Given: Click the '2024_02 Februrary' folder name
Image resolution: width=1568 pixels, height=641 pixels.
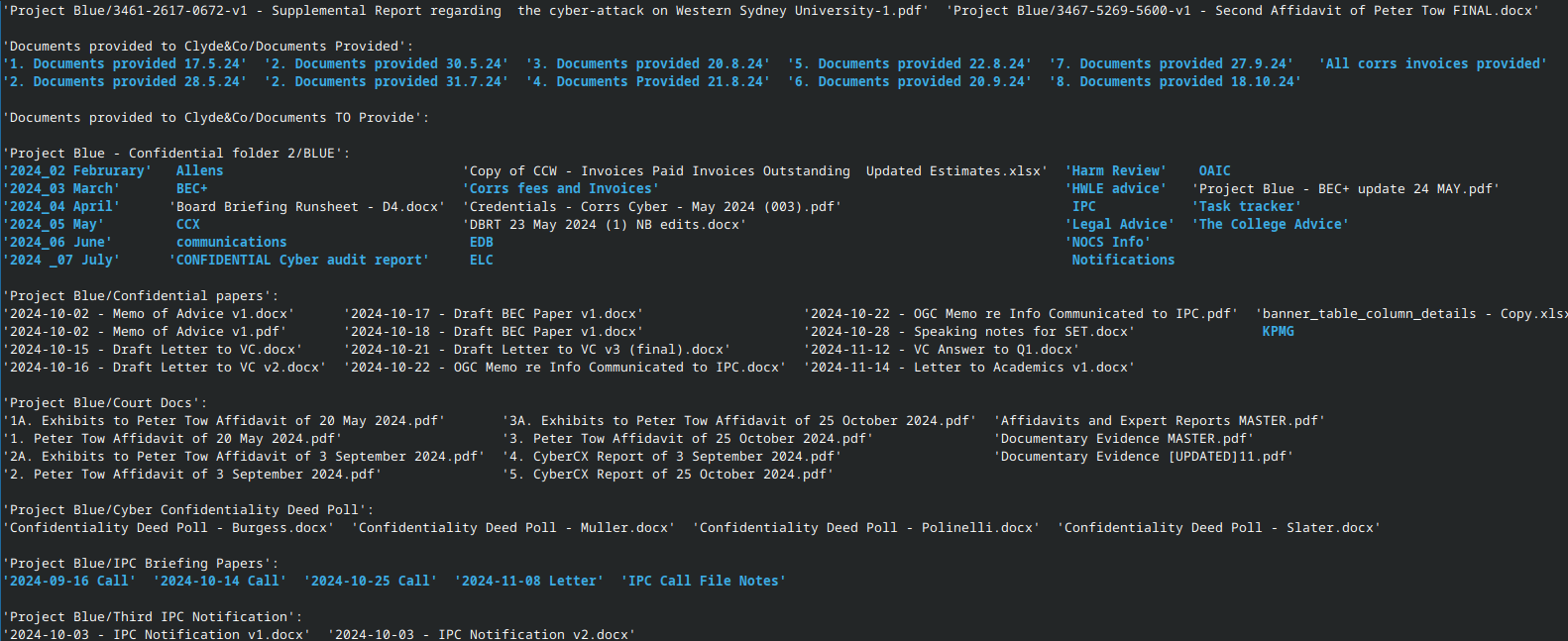Looking at the screenshot, I should 77,170.
